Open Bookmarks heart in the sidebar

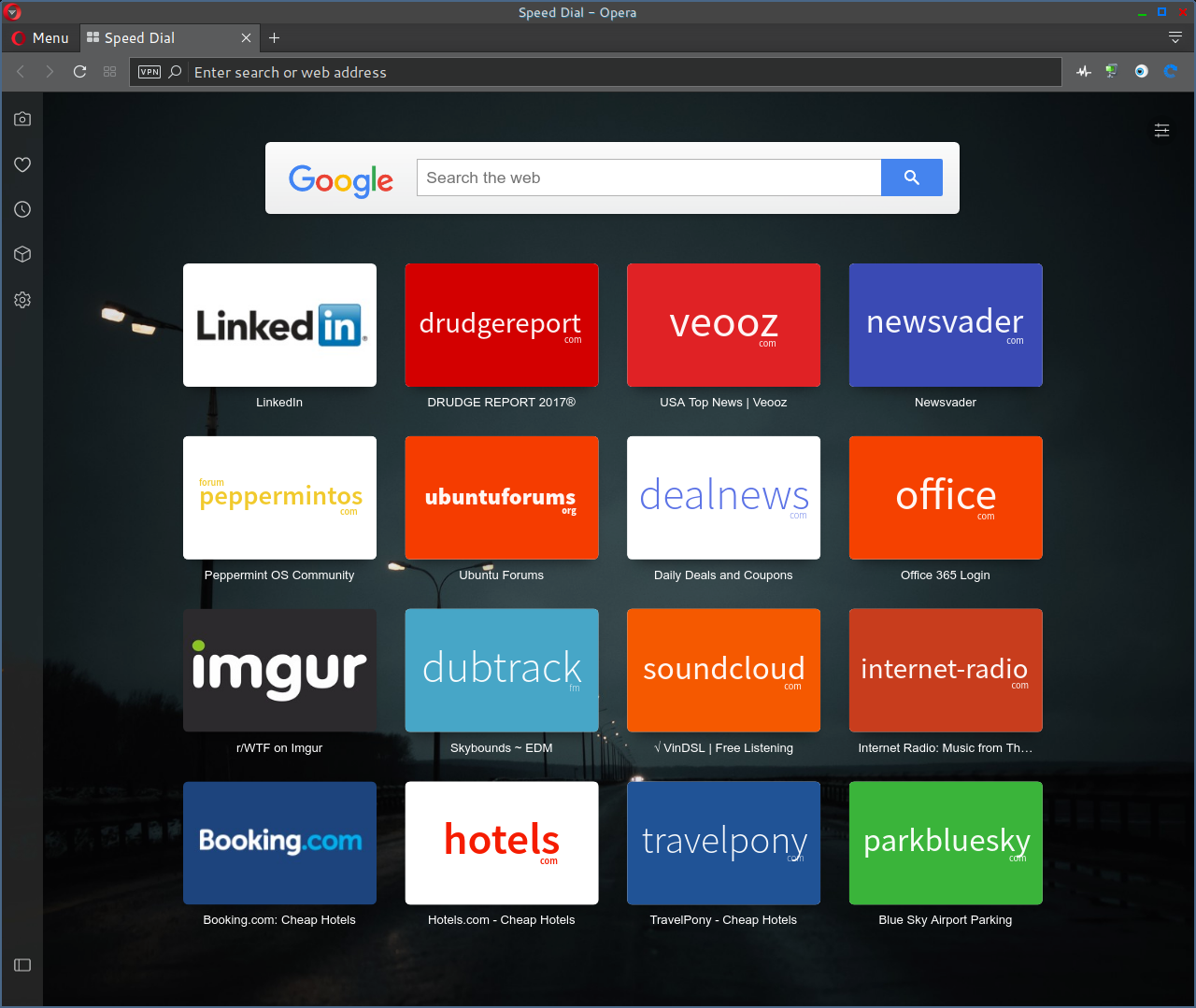tap(22, 164)
